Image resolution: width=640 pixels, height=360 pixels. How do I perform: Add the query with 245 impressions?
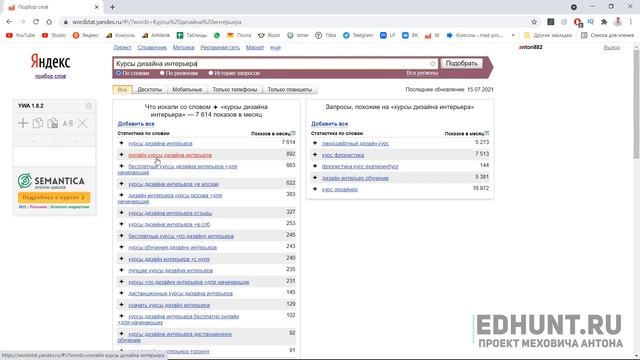121,236
